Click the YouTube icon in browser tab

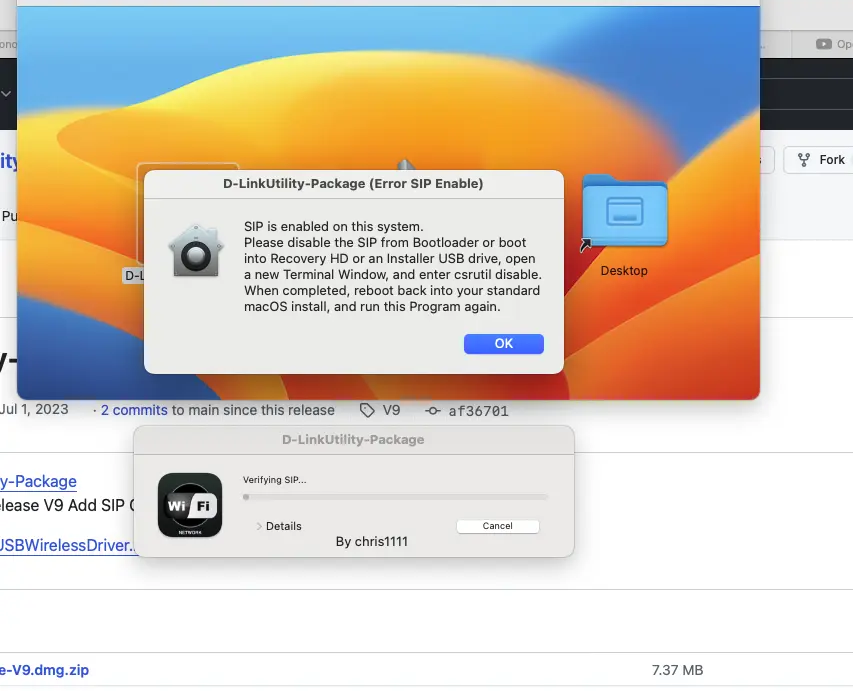(x=824, y=44)
